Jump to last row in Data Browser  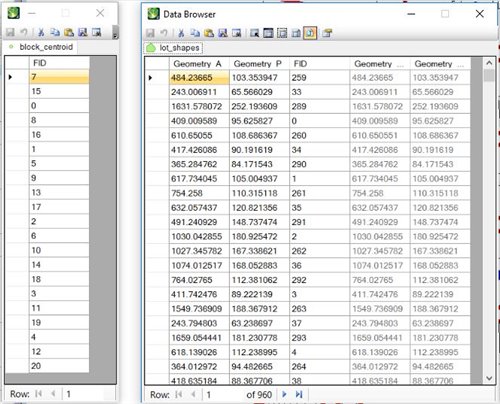click(x=299, y=394)
